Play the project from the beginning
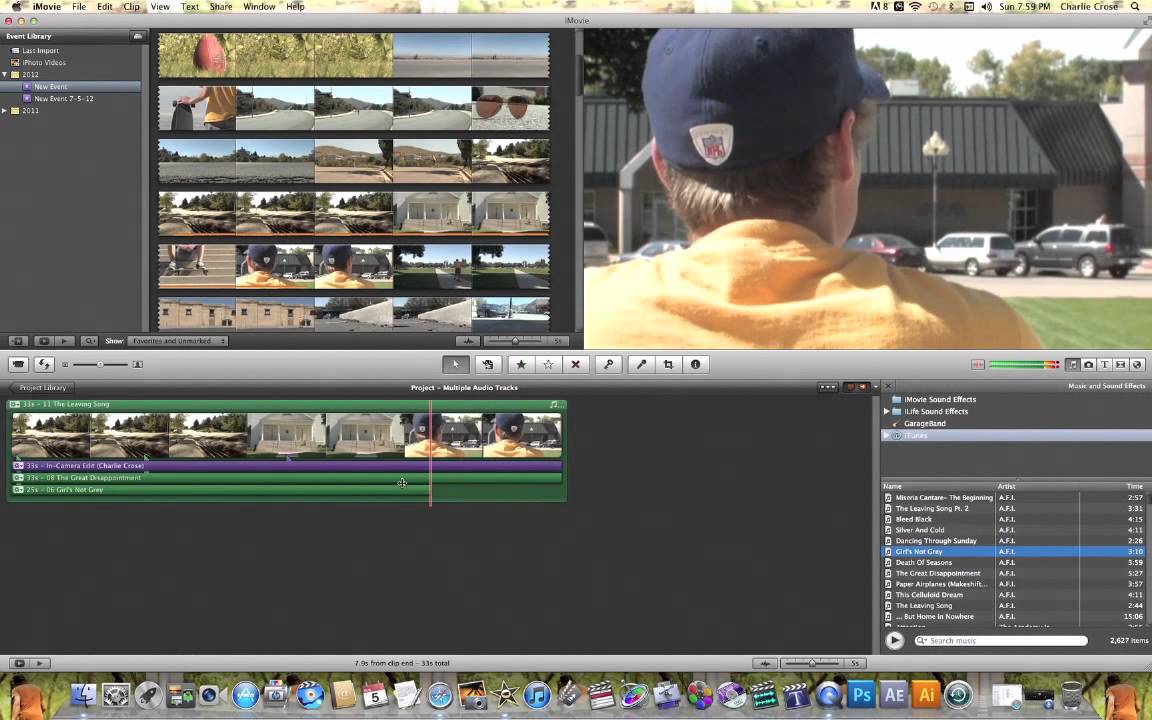This screenshot has width=1152, height=720. [40, 663]
